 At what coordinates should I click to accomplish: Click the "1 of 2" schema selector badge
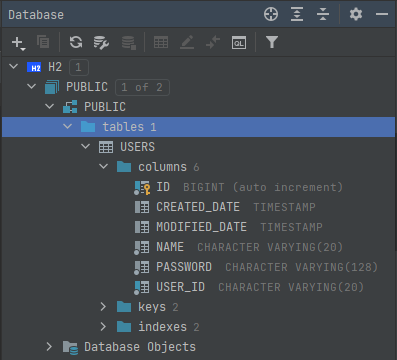tap(142, 87)
